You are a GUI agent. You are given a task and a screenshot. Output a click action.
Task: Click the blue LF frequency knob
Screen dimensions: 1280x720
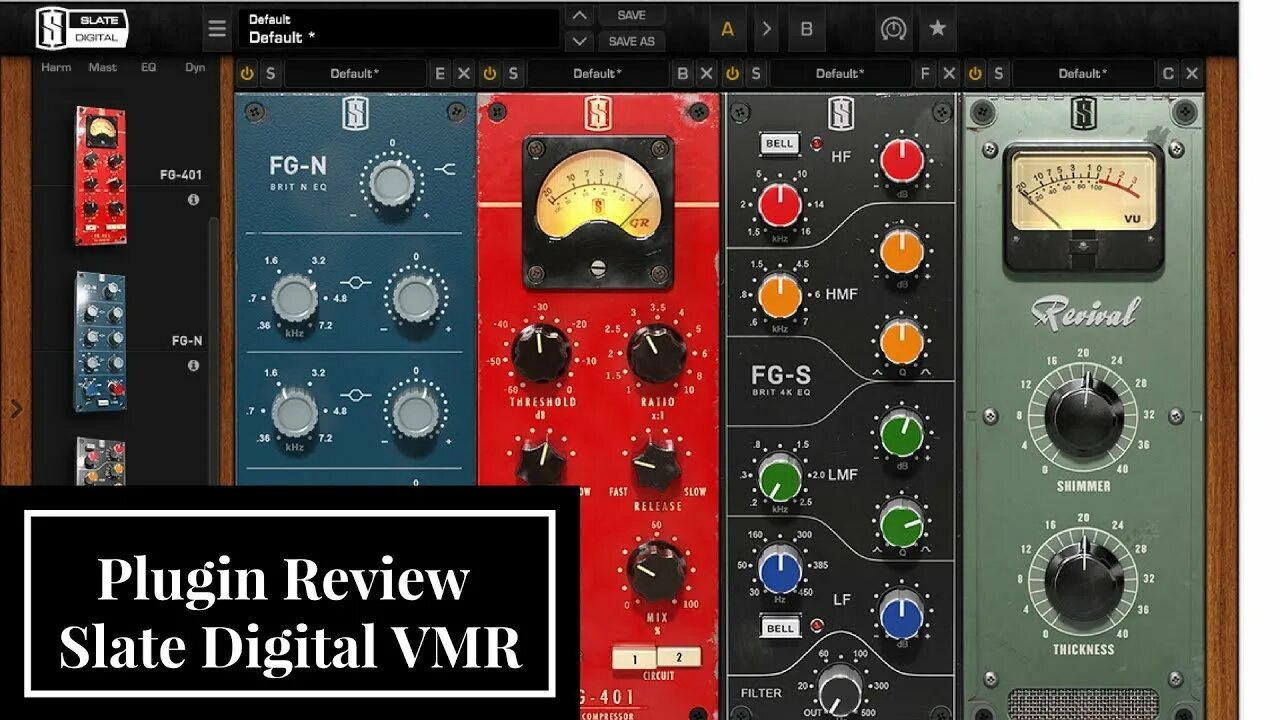(x=780, y=569)
